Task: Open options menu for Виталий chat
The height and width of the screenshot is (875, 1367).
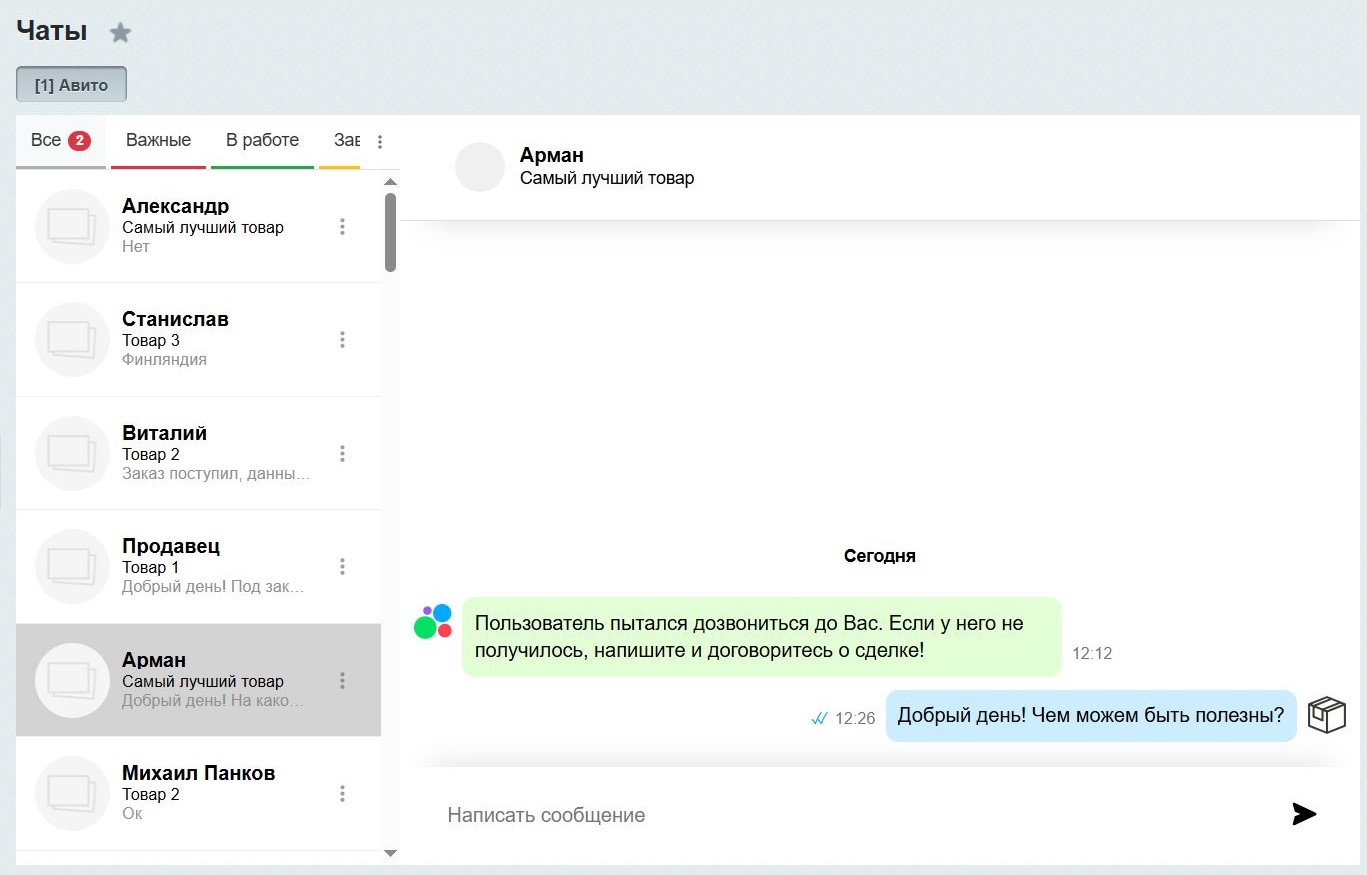Action: [342, 454]
